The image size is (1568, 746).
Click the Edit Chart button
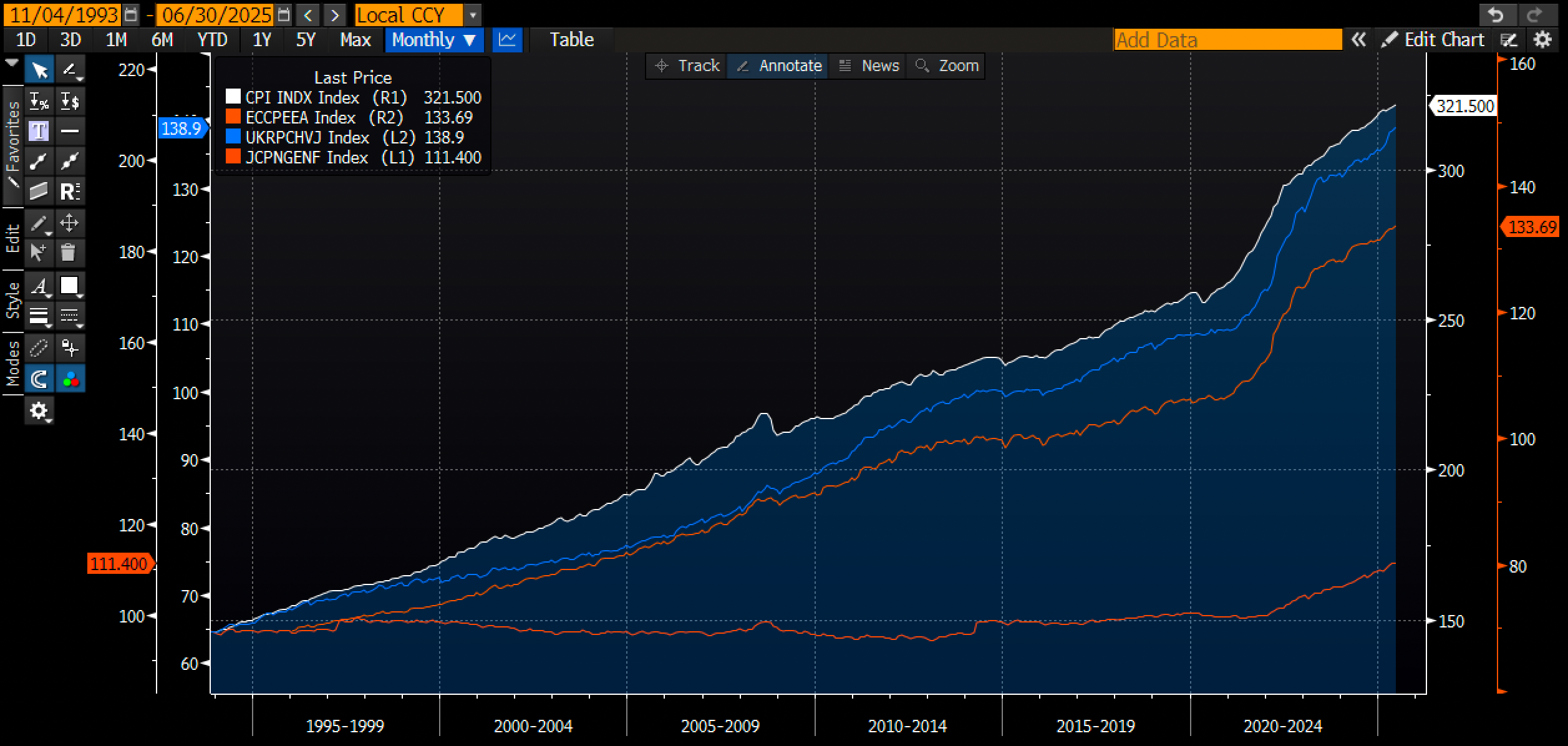[x=1433, y=40]
